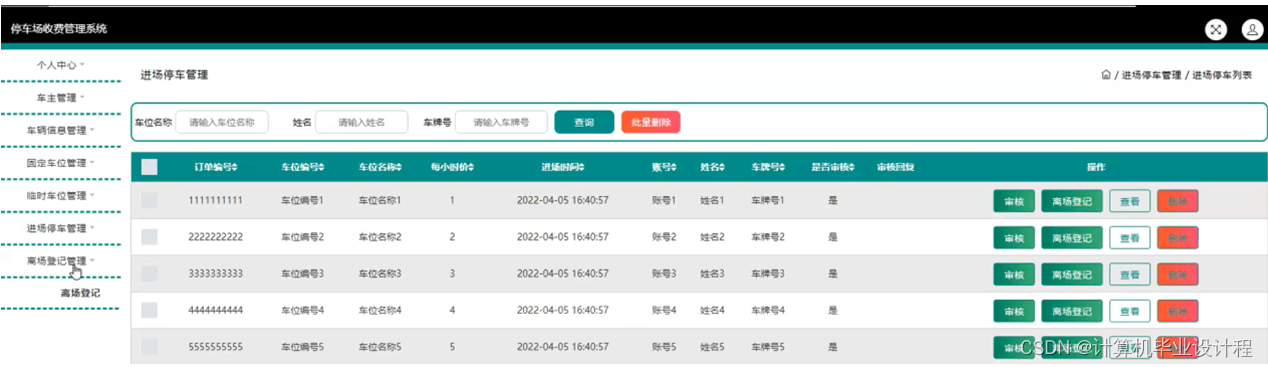
Task: Focus the 姓名 search input field
Action: click(362, 122)
